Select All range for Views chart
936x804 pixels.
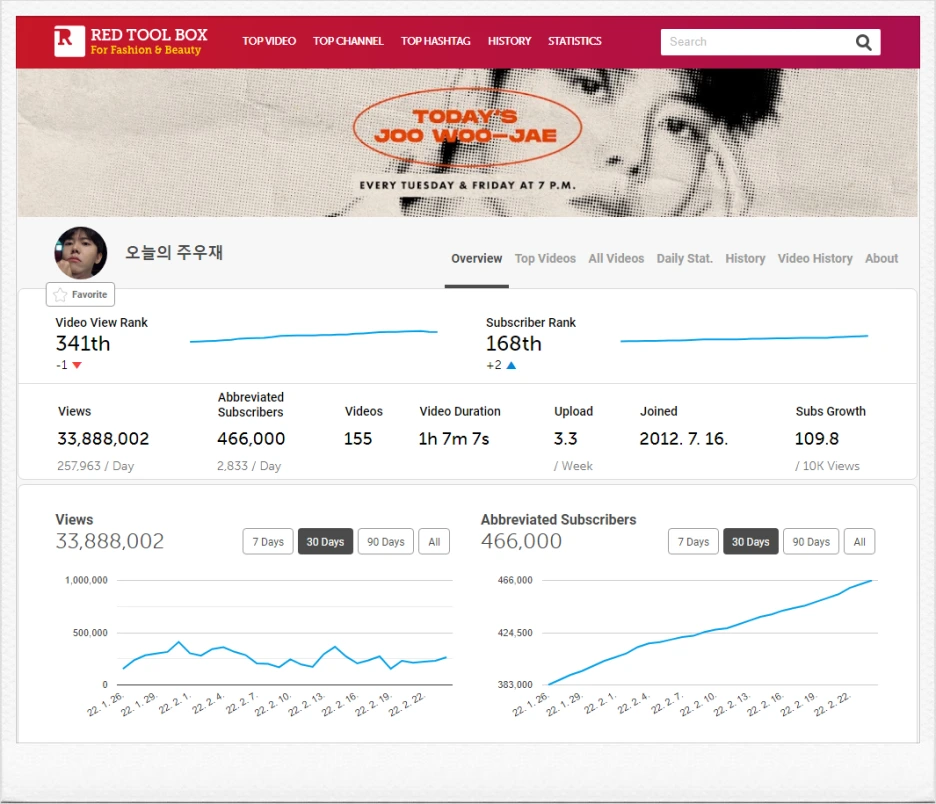tap(434, 541)
